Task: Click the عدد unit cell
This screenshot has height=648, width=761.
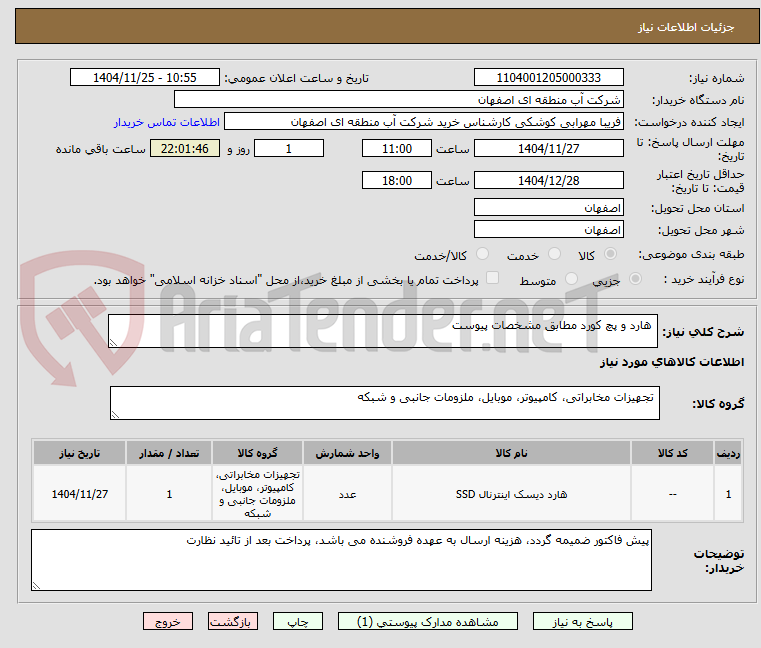Action: point(347,494)
